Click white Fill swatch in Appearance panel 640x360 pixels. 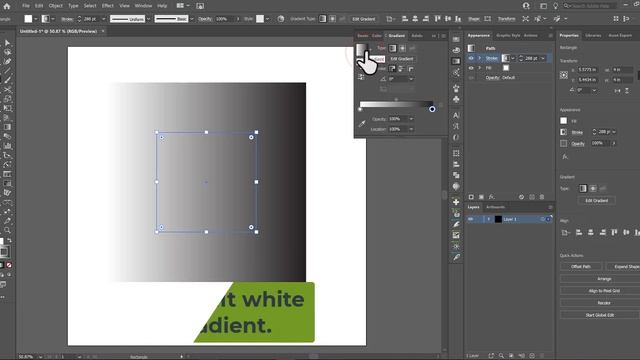[506, 68]
